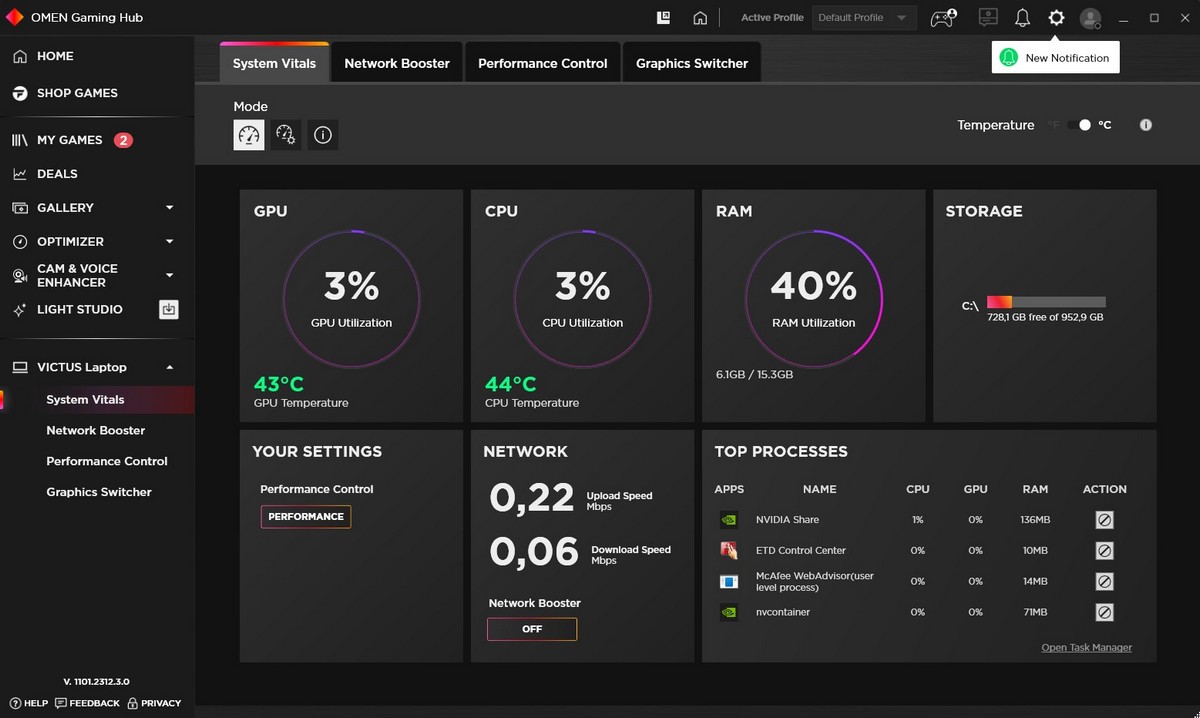Block the McAfee WebAdvisor process
The image size is (1200, 718).
click(1104, 581)
